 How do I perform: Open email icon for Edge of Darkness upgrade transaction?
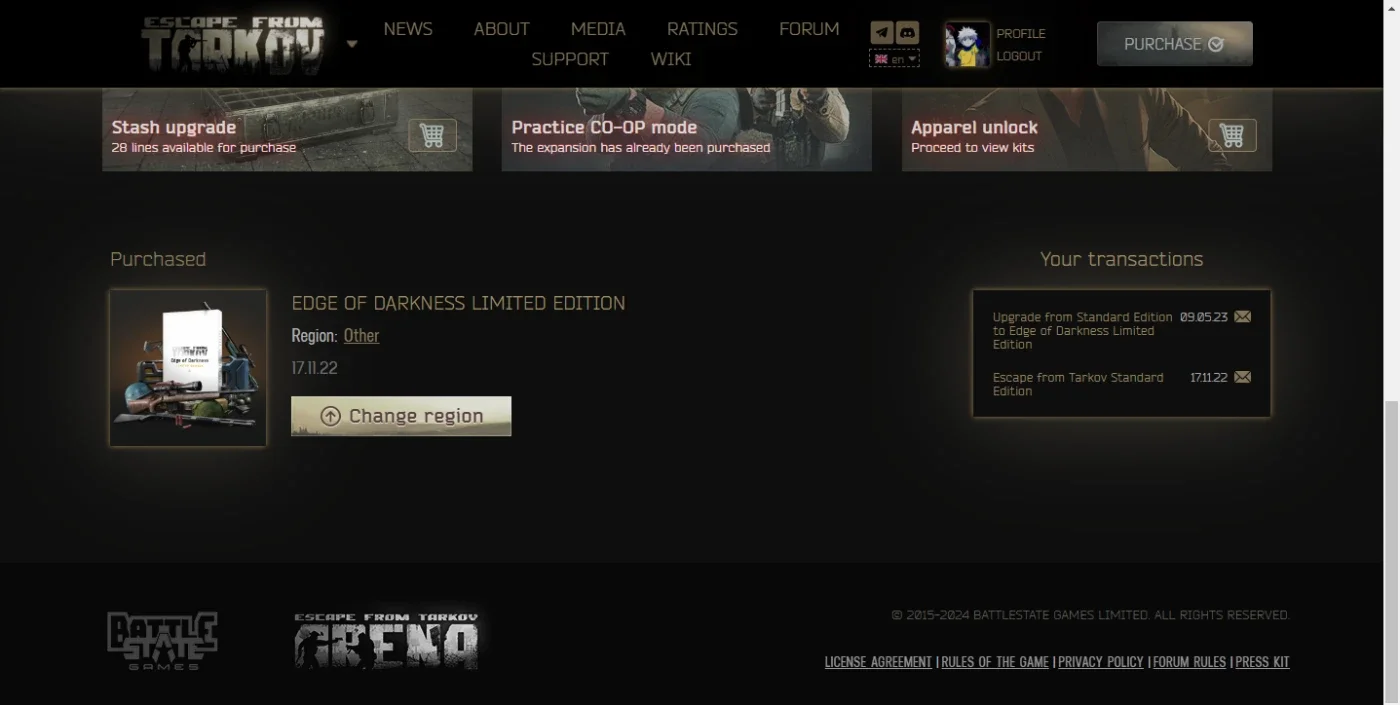click(x=1242, y=317)
